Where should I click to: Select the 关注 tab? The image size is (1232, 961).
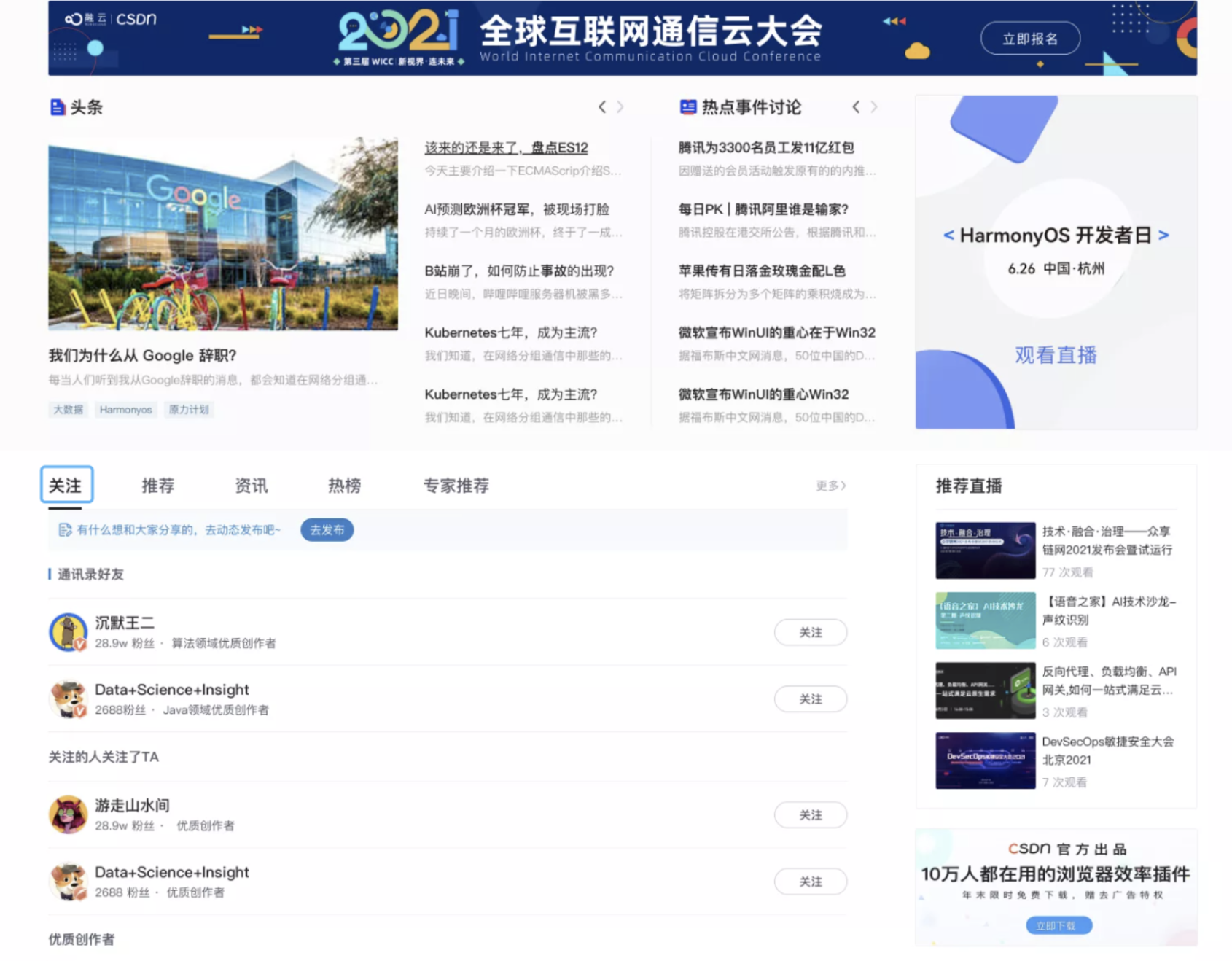point(66,485)
